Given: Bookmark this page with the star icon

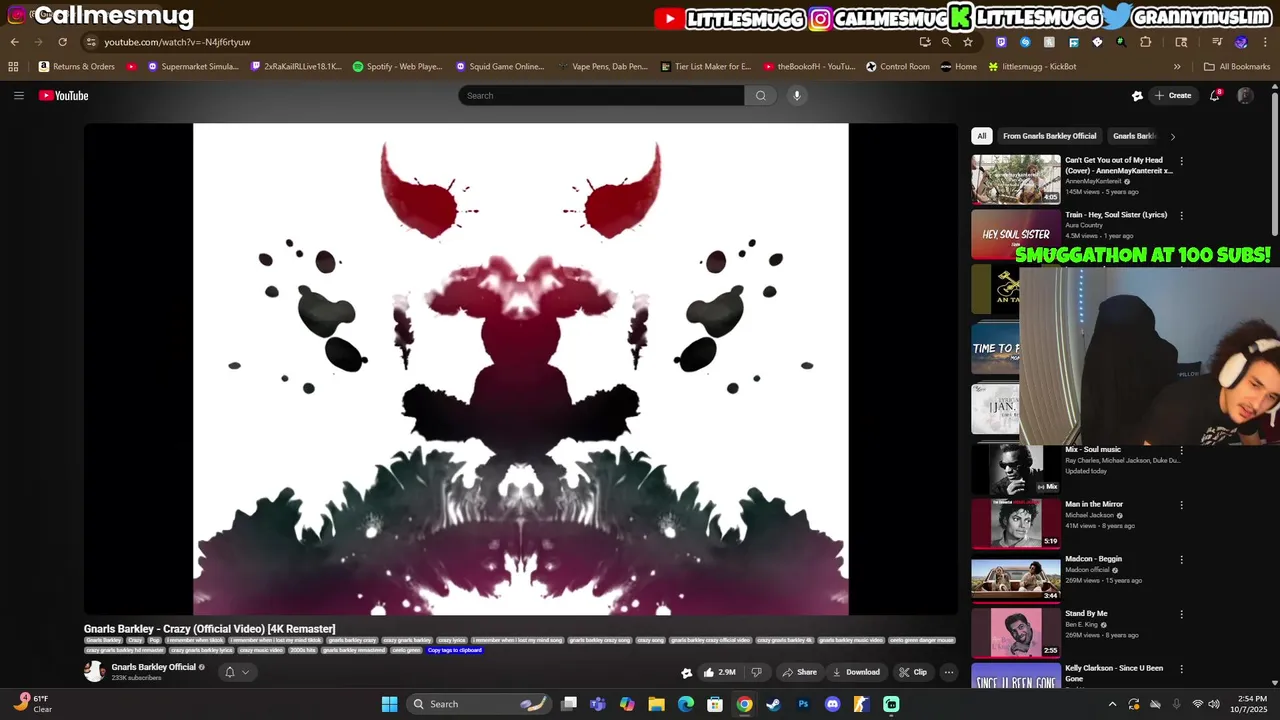Looking at the screenshot, I should click(x=968, y=42).
